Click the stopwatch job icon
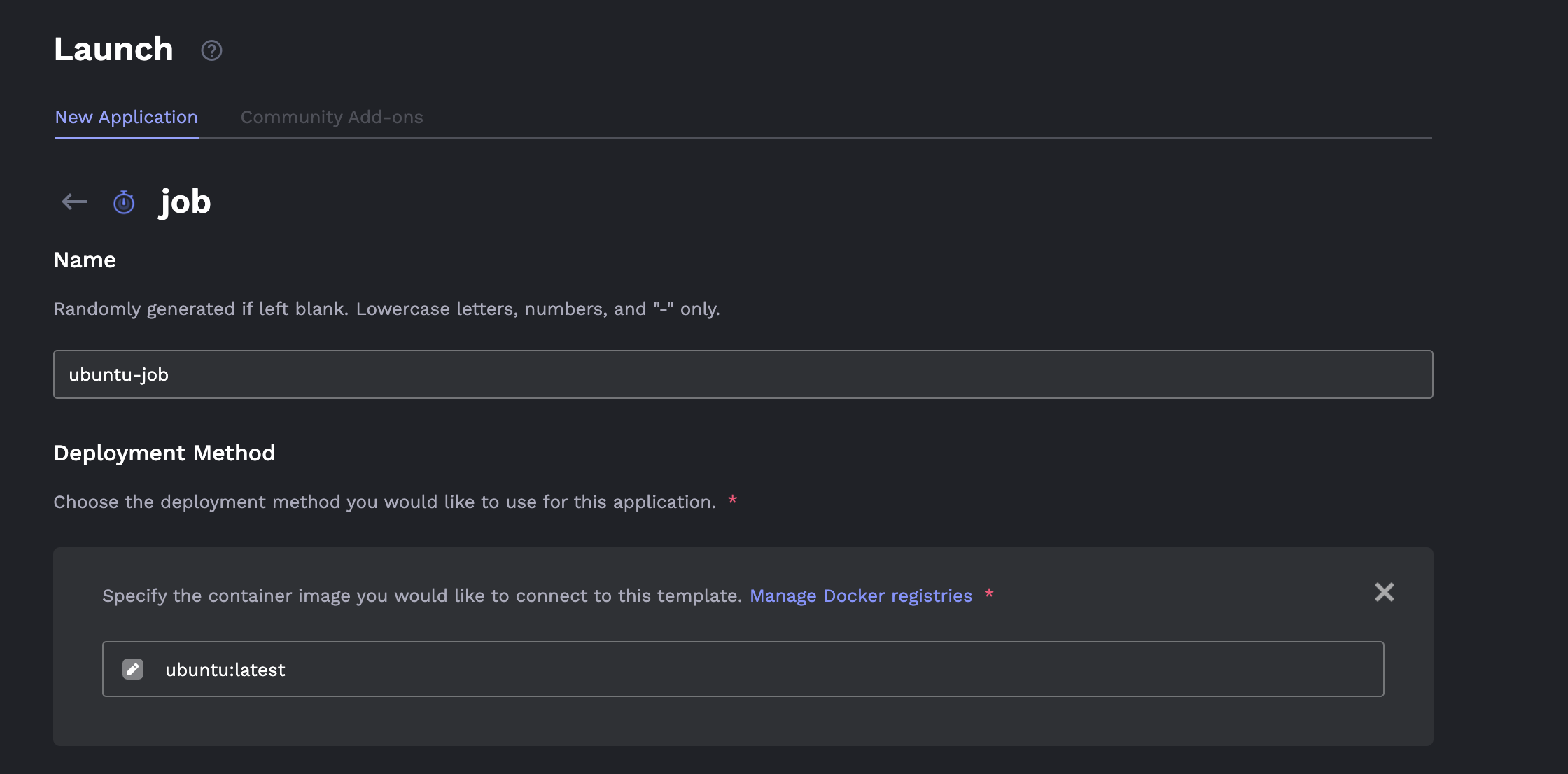This screenshot has height=774, width=1568. click(x=124, y=203)
